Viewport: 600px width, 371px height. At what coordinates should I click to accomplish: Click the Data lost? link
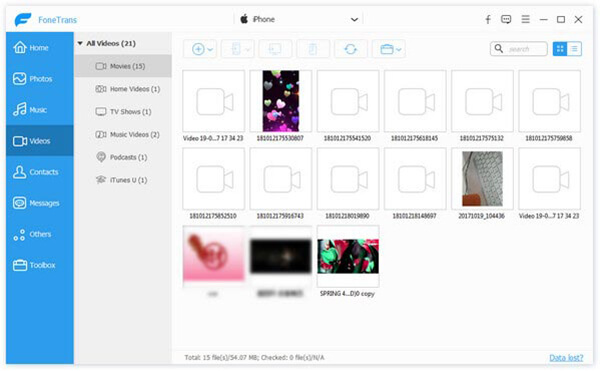[566, 358]
